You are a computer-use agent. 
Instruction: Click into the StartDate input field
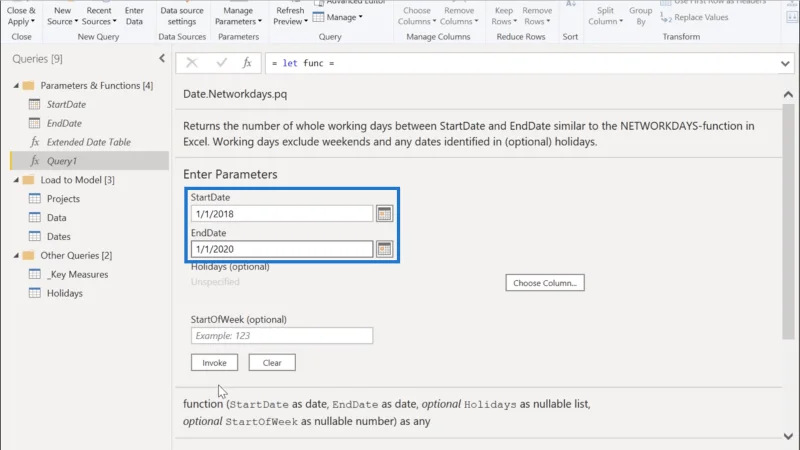click(x=282, y=214)
